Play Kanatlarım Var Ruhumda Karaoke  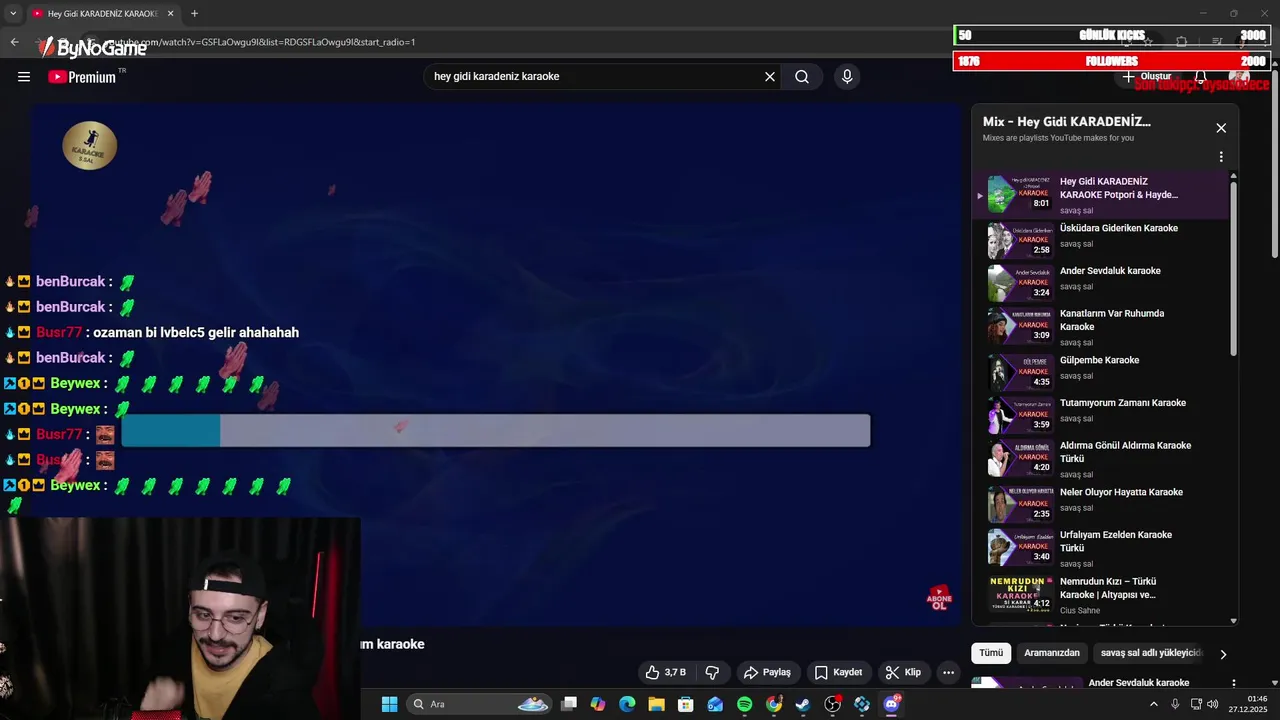[1100, 327]
